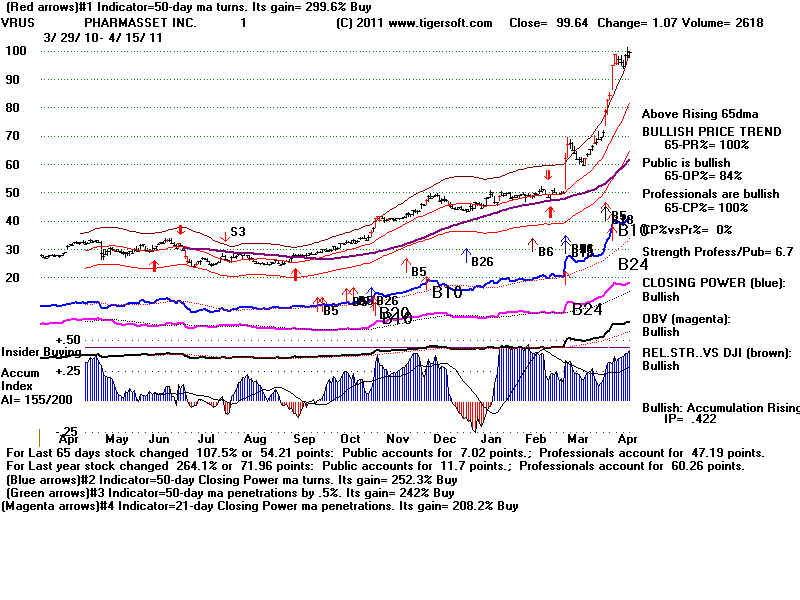Image resolution: width=800 pixels, height=600 pixels.
Task: Select the CLOSING POWER (blue) legend
Action: tap(714, 283)
